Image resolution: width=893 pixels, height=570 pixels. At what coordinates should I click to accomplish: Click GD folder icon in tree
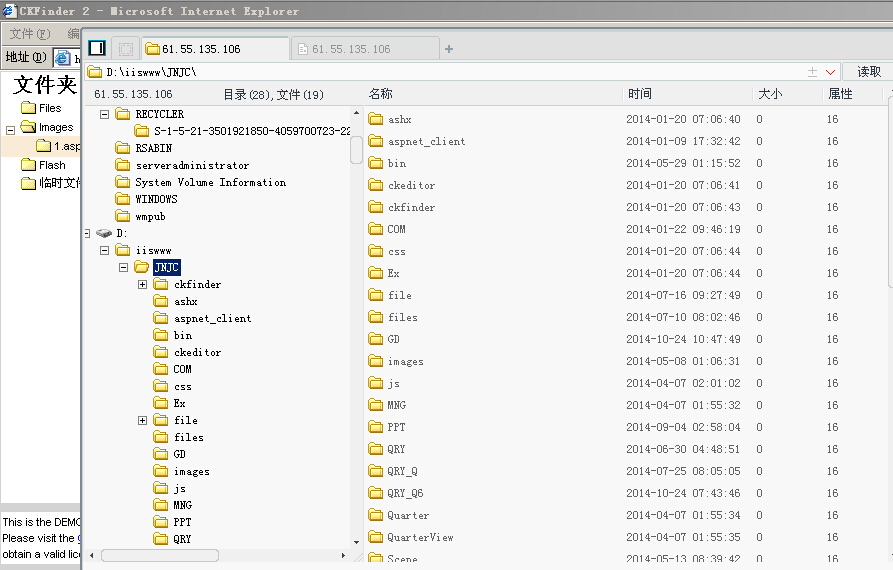pos(161,454)
